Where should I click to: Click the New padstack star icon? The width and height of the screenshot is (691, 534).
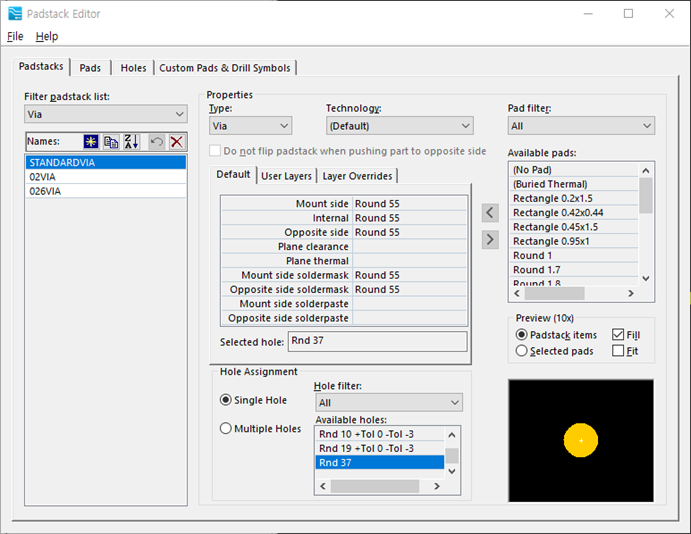[91, 142]
